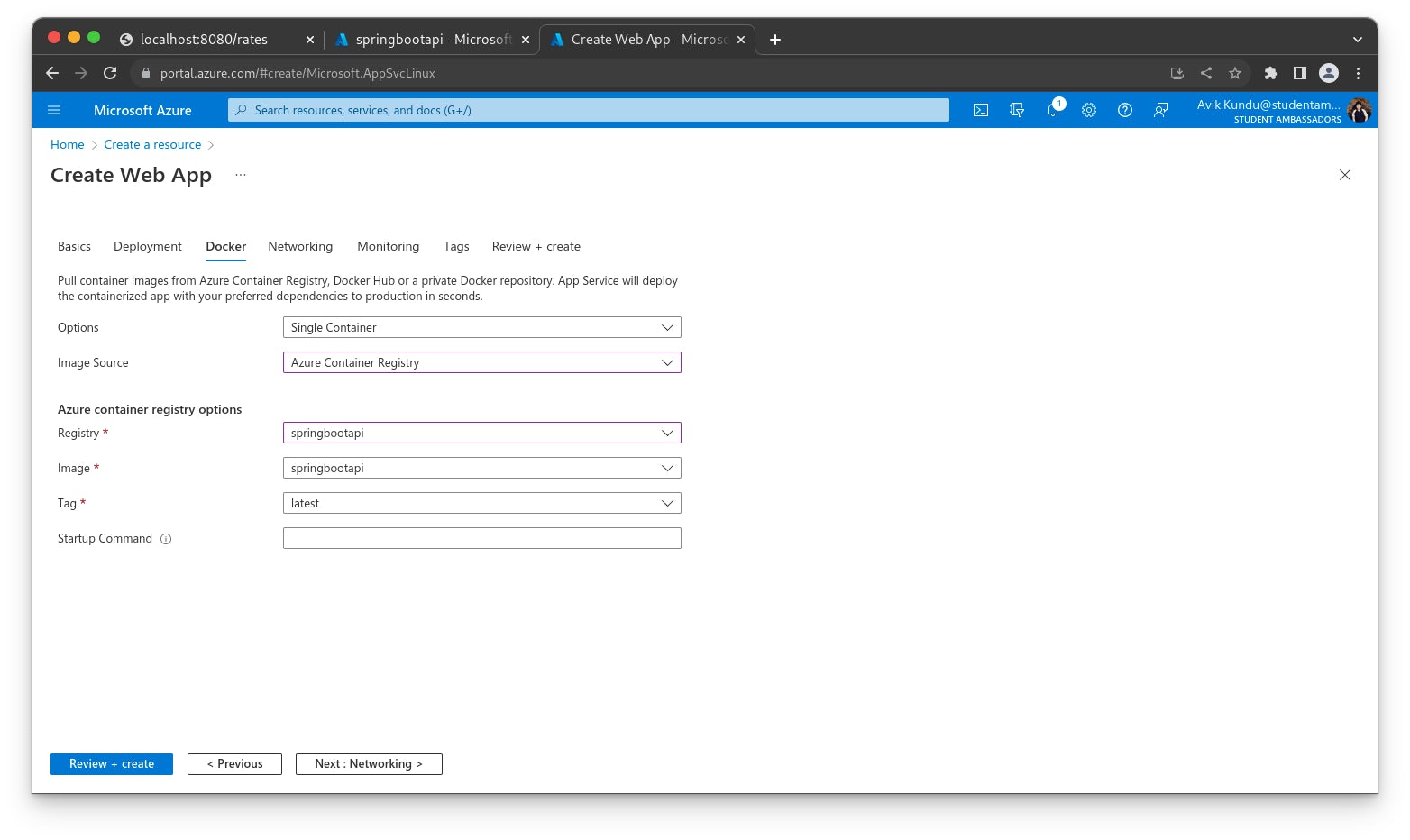This screenshot has height=840, width=1410.
Task: Click Next : Networking button
Action: tap(369, 763)
